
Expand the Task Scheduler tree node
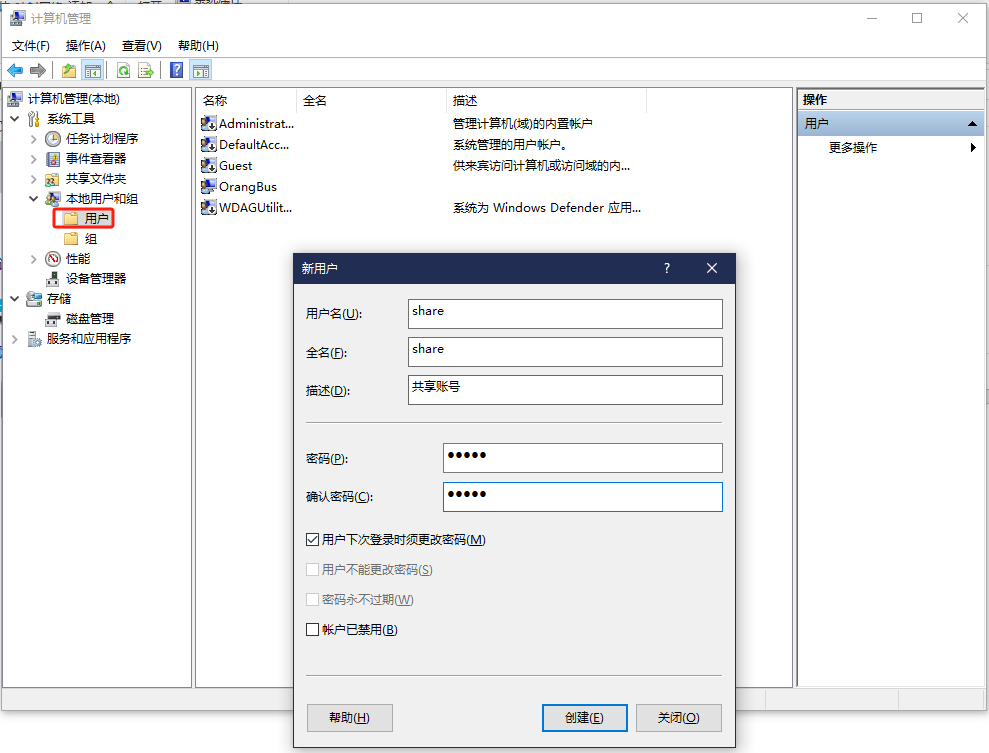point(34,139)
